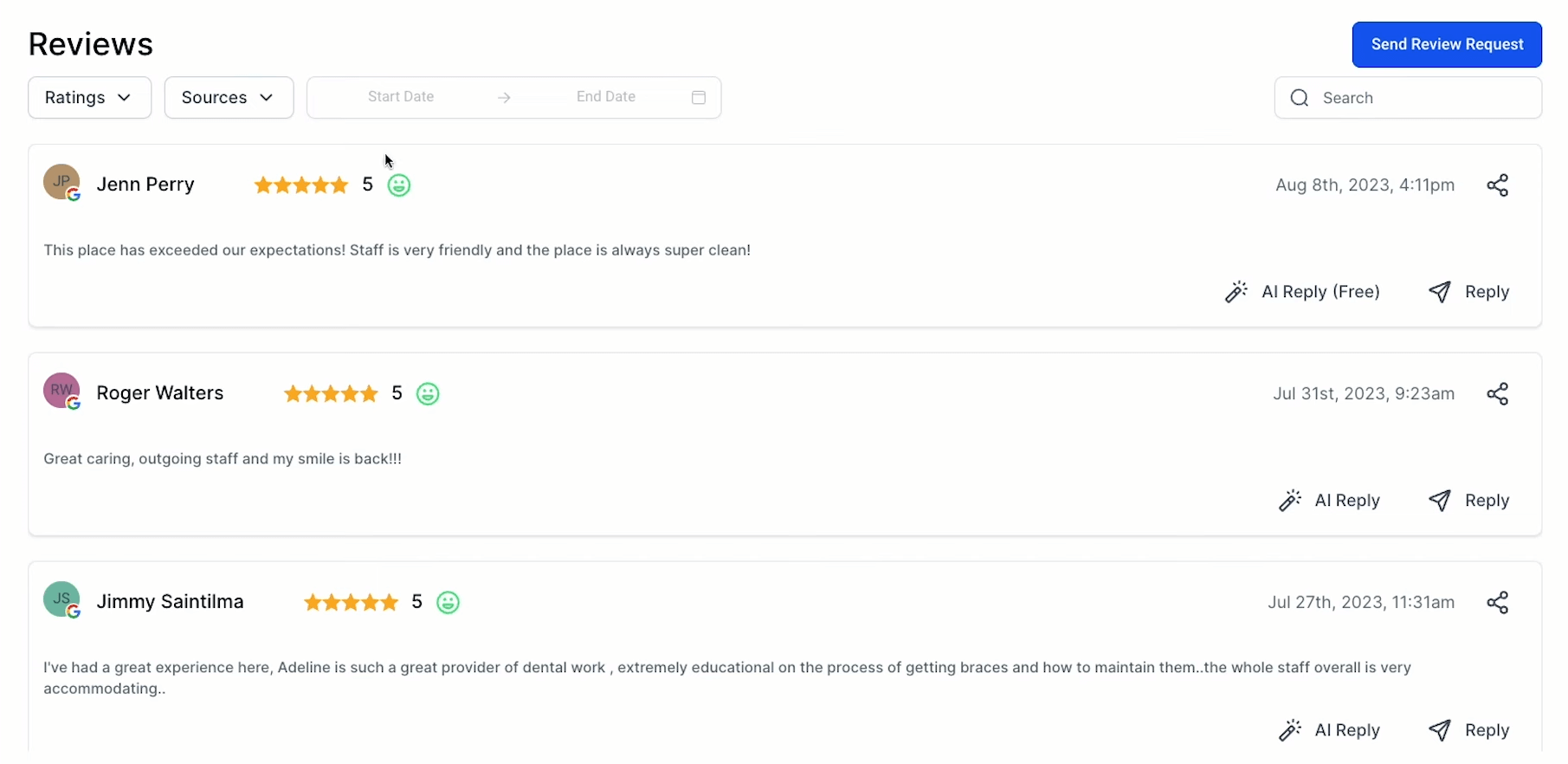Viewport: 1568px width, 764px height.
Task: Click smiley face icon on Jenn Perry's review
Action: (x=399, y=185)
